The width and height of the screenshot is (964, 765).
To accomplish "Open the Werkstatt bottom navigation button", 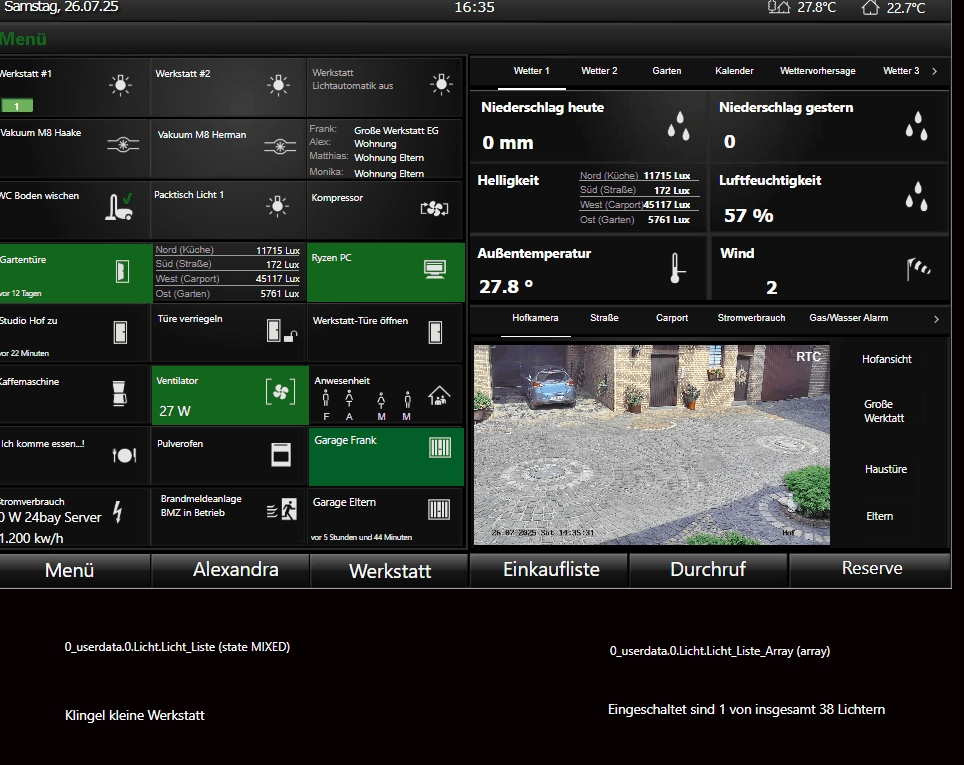I will coord(390,571).
